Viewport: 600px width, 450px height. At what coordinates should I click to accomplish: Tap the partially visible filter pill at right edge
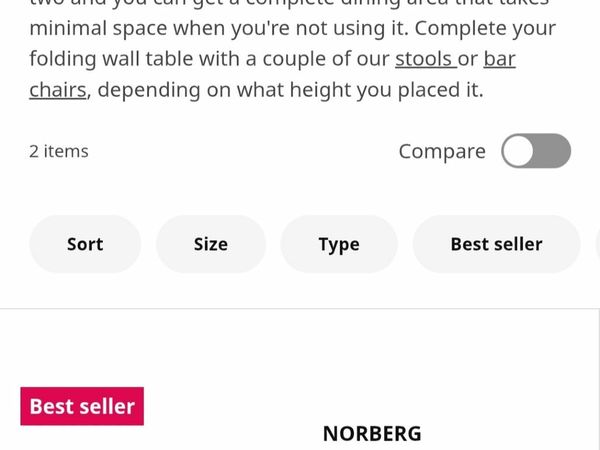pyautogui.click(x=597, y=244)
